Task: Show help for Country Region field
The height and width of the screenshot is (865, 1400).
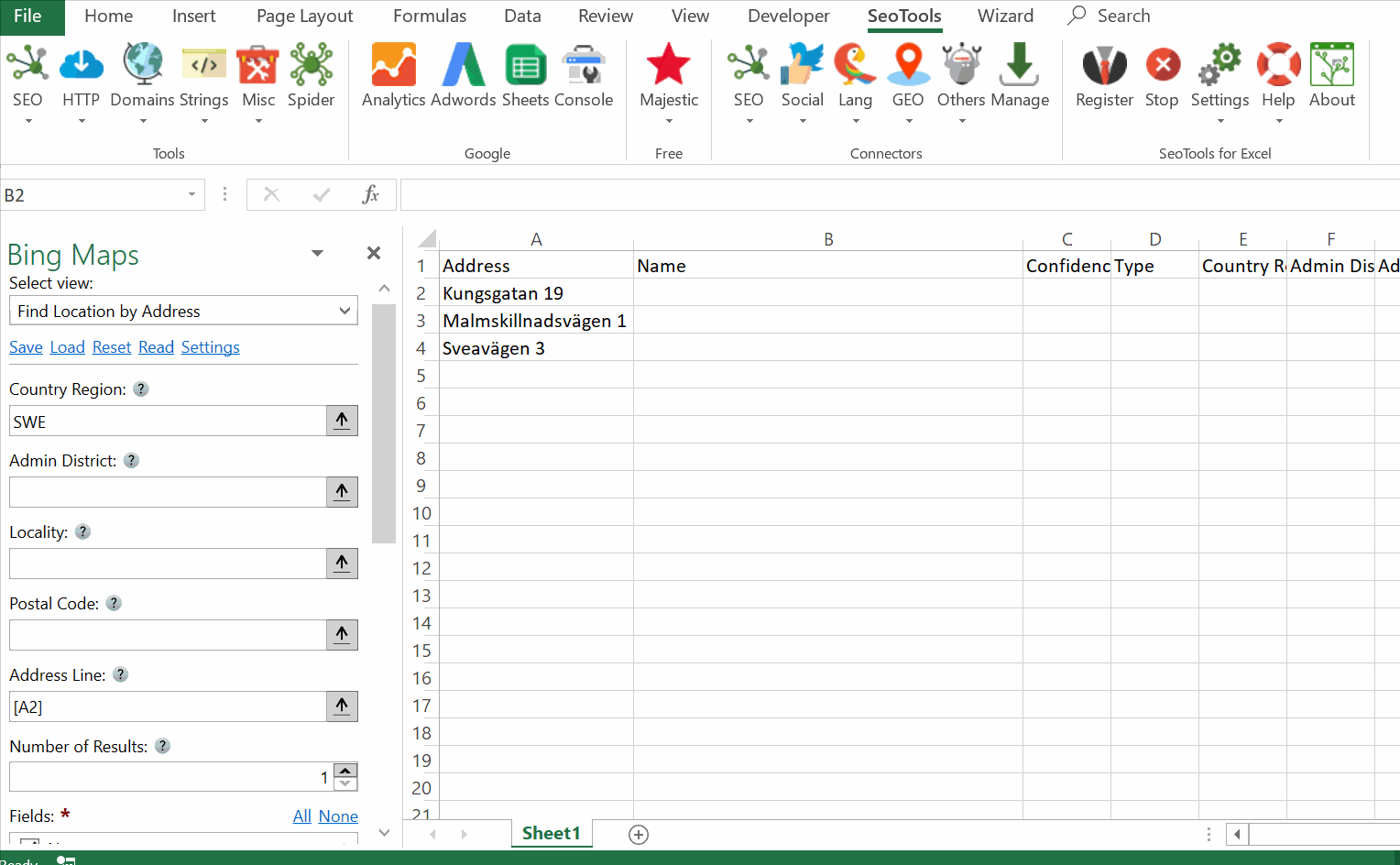Action: tap(141, 389)
